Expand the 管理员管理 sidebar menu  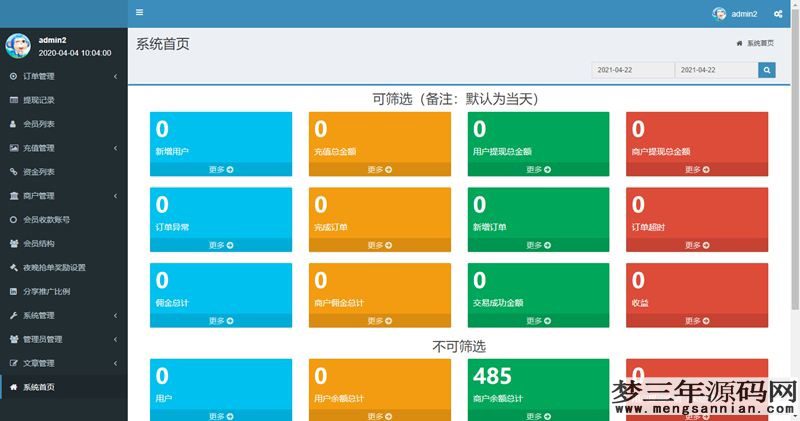(x=64, y=339)
